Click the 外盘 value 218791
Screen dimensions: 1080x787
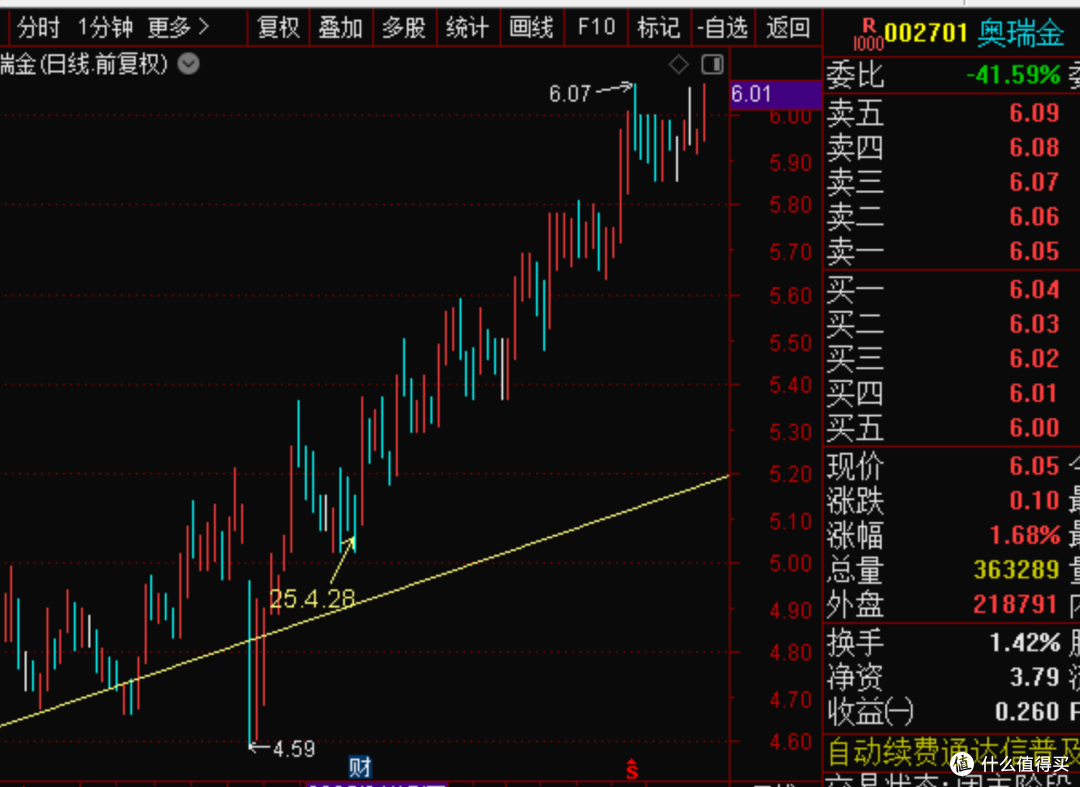pos(1016,605)
